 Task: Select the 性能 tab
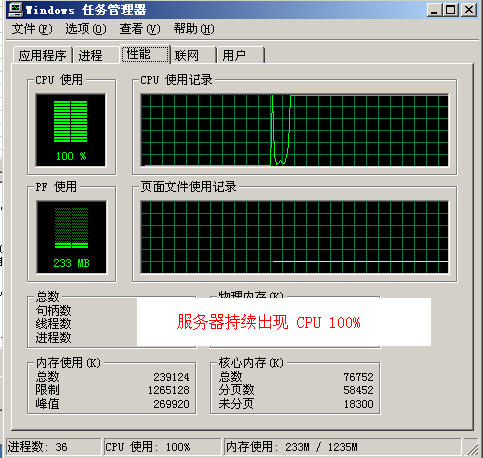[145, 54]
